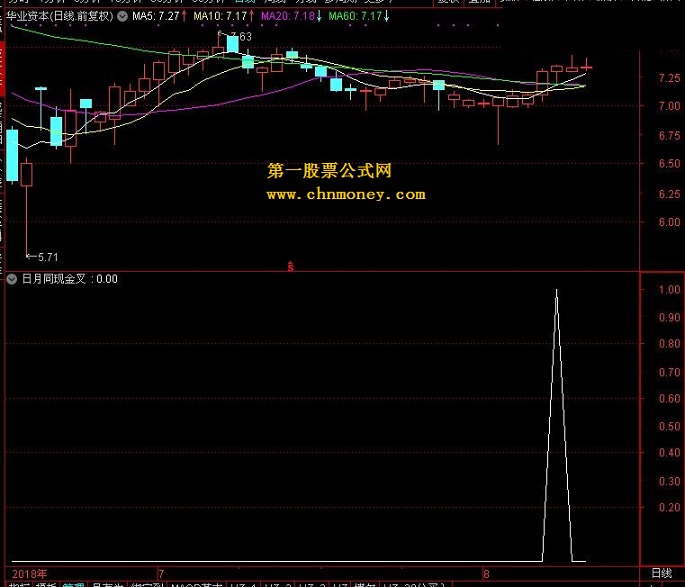Open dropdown arrow beside 华业资本(日线,前复权) title
The image size is (685, 587).
[123, 17]
